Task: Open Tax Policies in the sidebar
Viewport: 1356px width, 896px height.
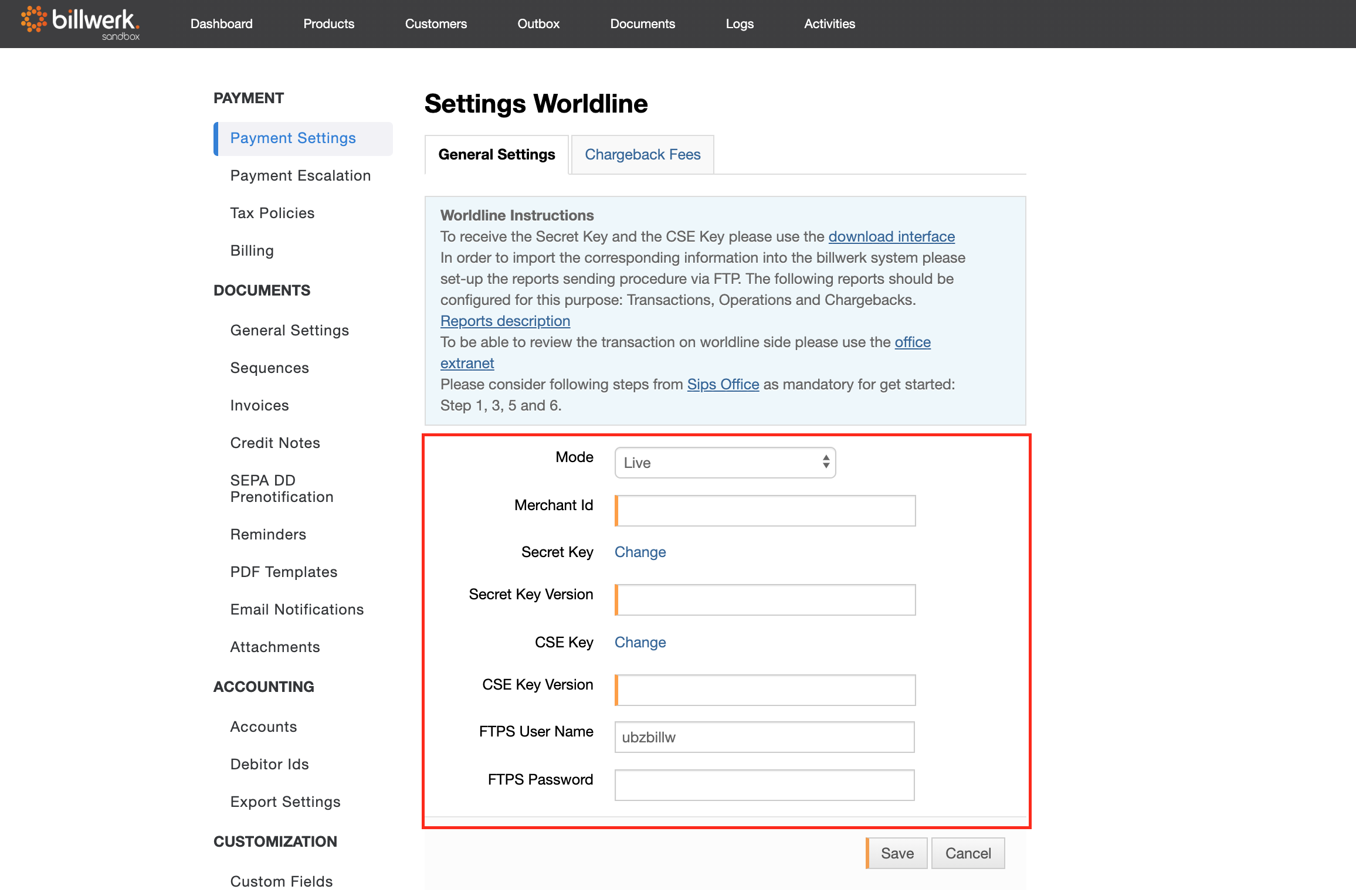Action: tap(272, 213)
